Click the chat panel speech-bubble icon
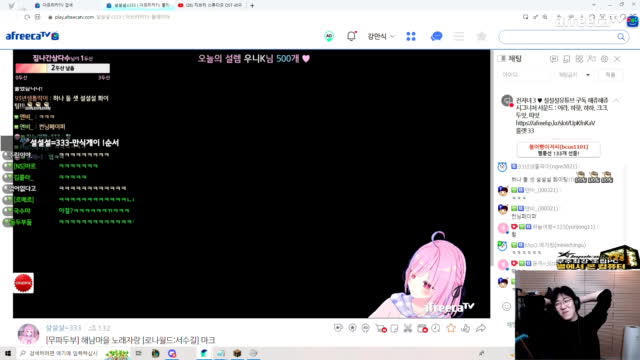The image size is (640, 360). [553, 59]
